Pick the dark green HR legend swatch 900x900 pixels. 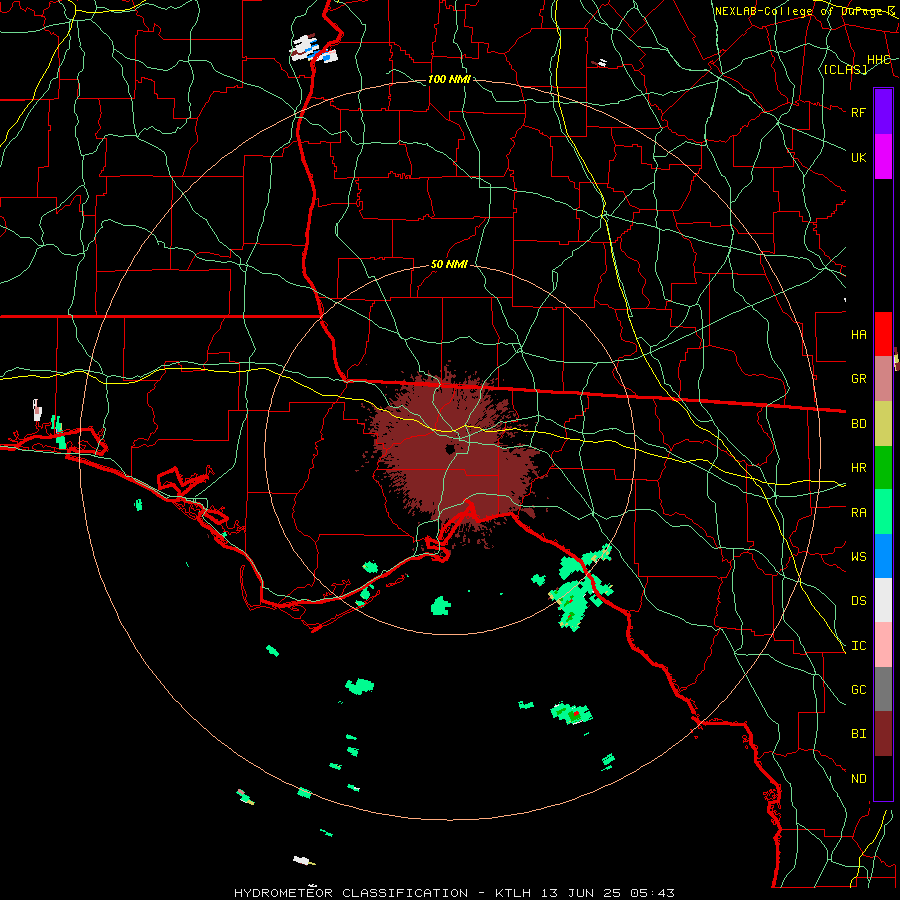[883, 467]
